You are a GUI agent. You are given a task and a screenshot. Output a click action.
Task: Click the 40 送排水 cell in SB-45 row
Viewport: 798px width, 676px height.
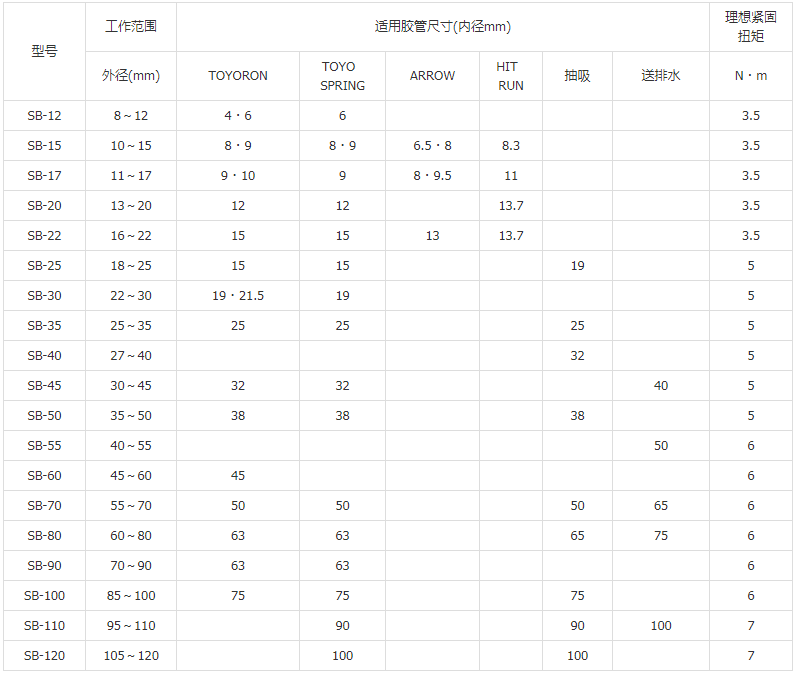(661, 386)
